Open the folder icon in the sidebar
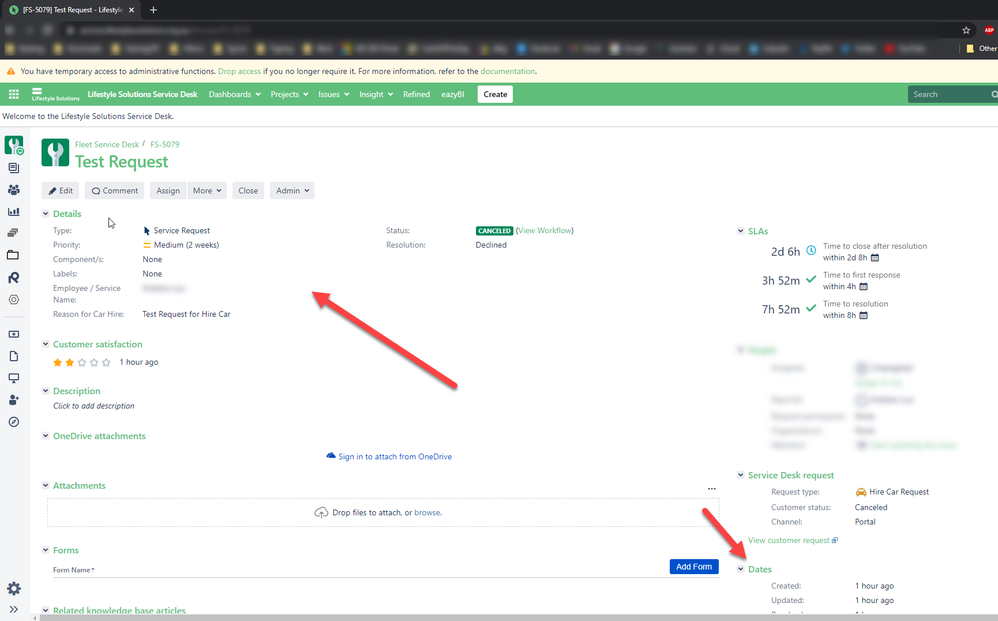This screenshot has width=998, height=621. 13,255
